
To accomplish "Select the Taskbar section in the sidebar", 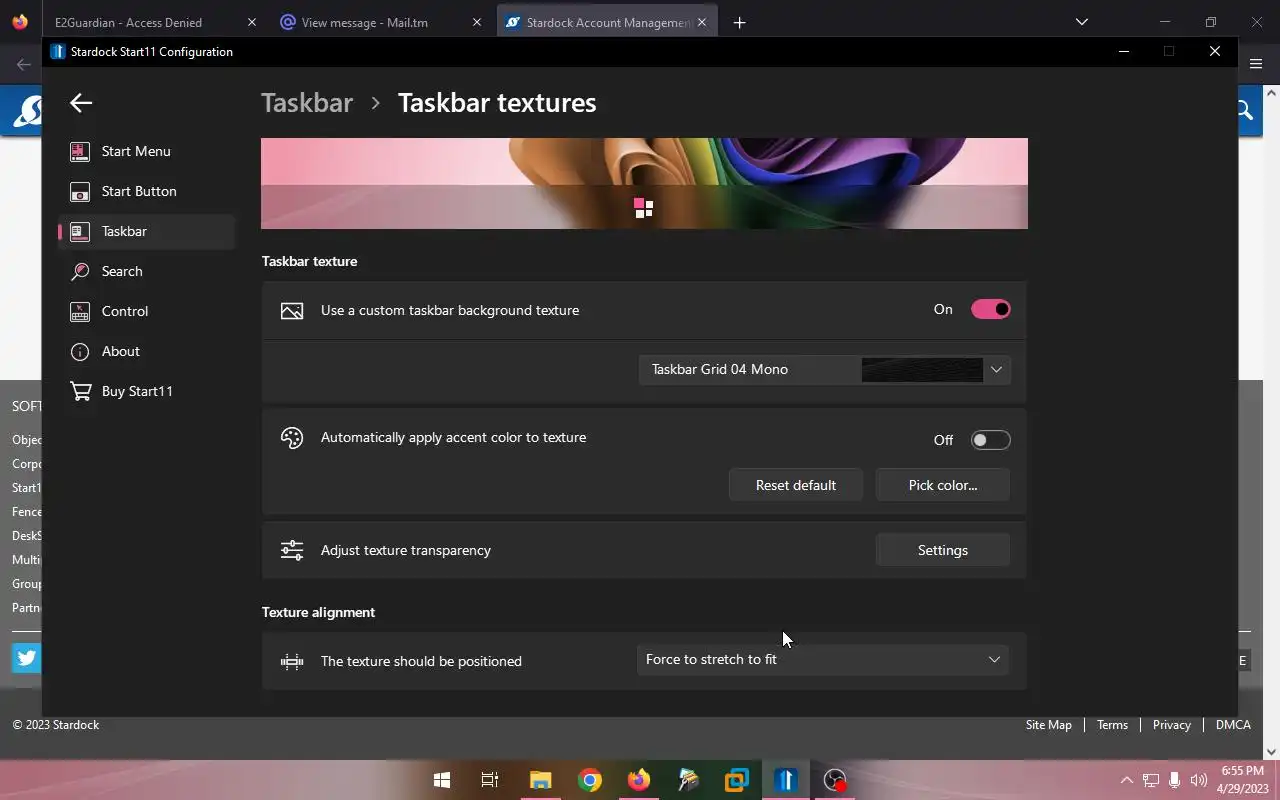I will [147, 231].
